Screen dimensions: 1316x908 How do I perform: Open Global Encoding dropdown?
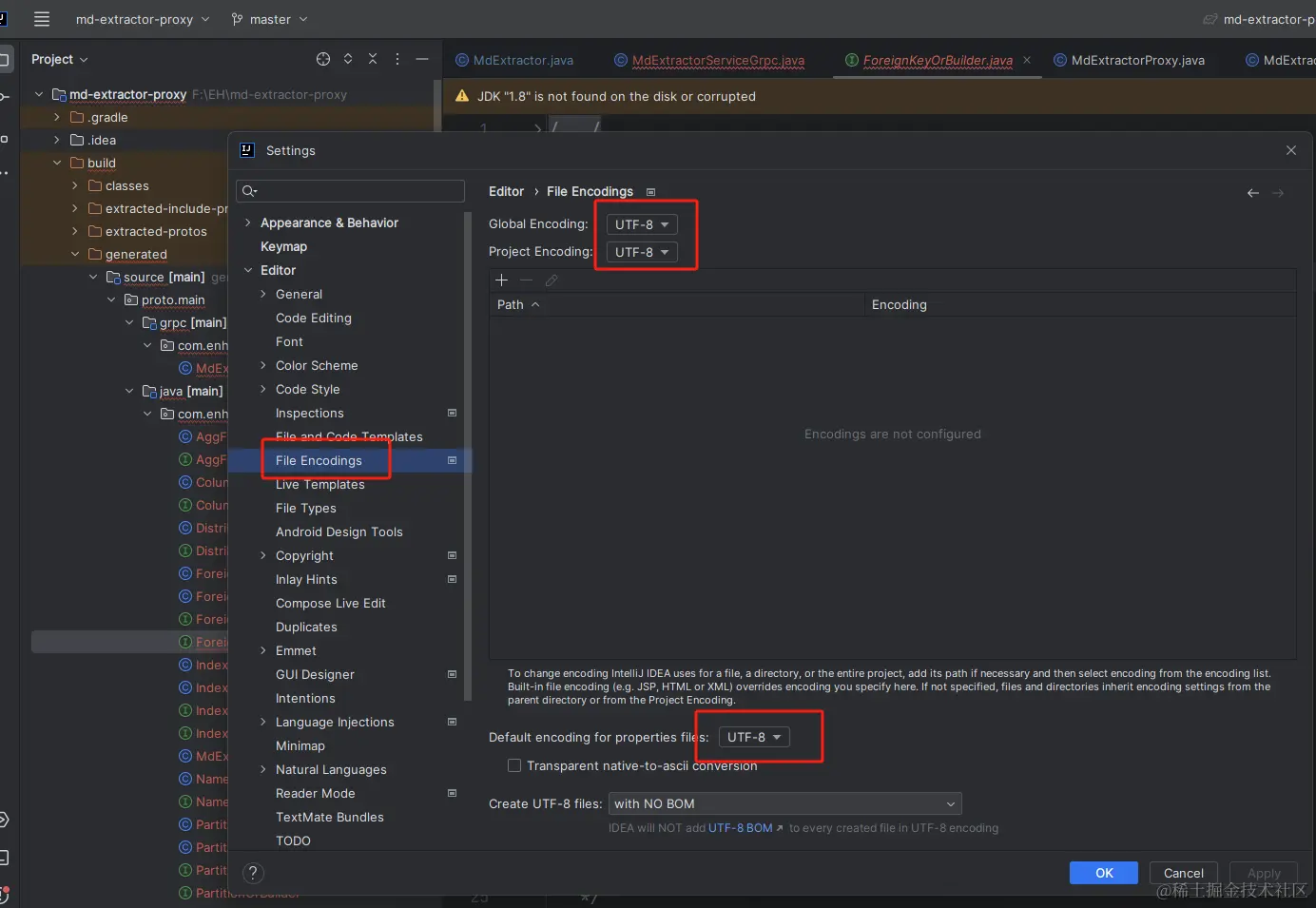642,224
